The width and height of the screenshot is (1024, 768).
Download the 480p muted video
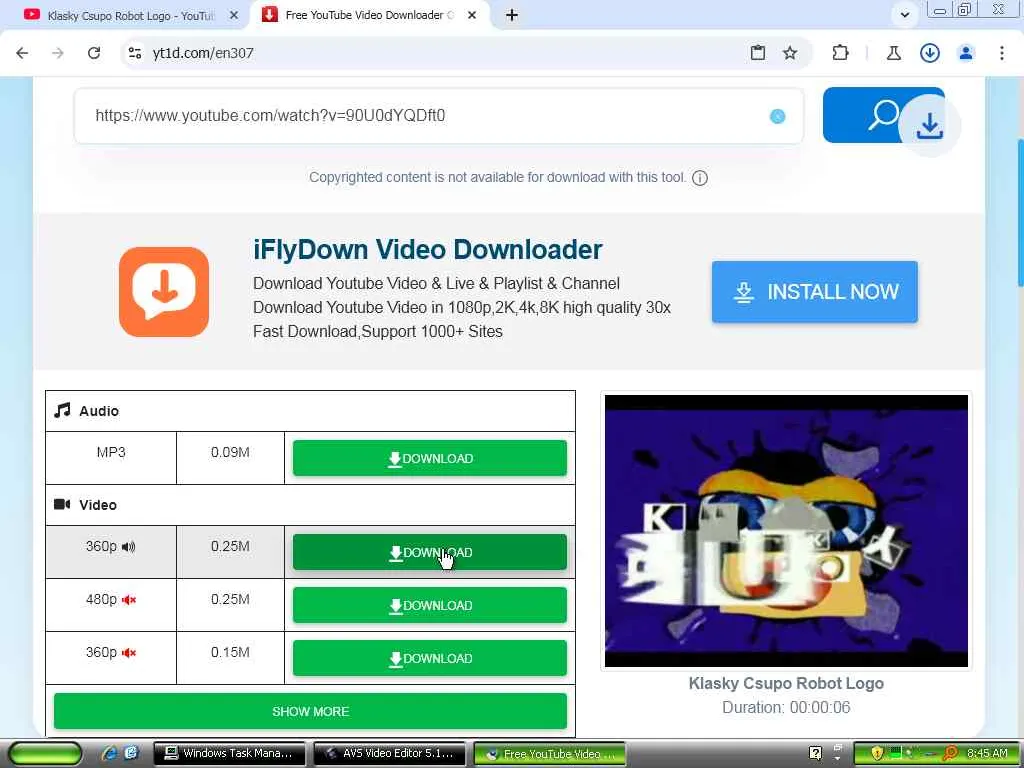[x=430, y=605]
